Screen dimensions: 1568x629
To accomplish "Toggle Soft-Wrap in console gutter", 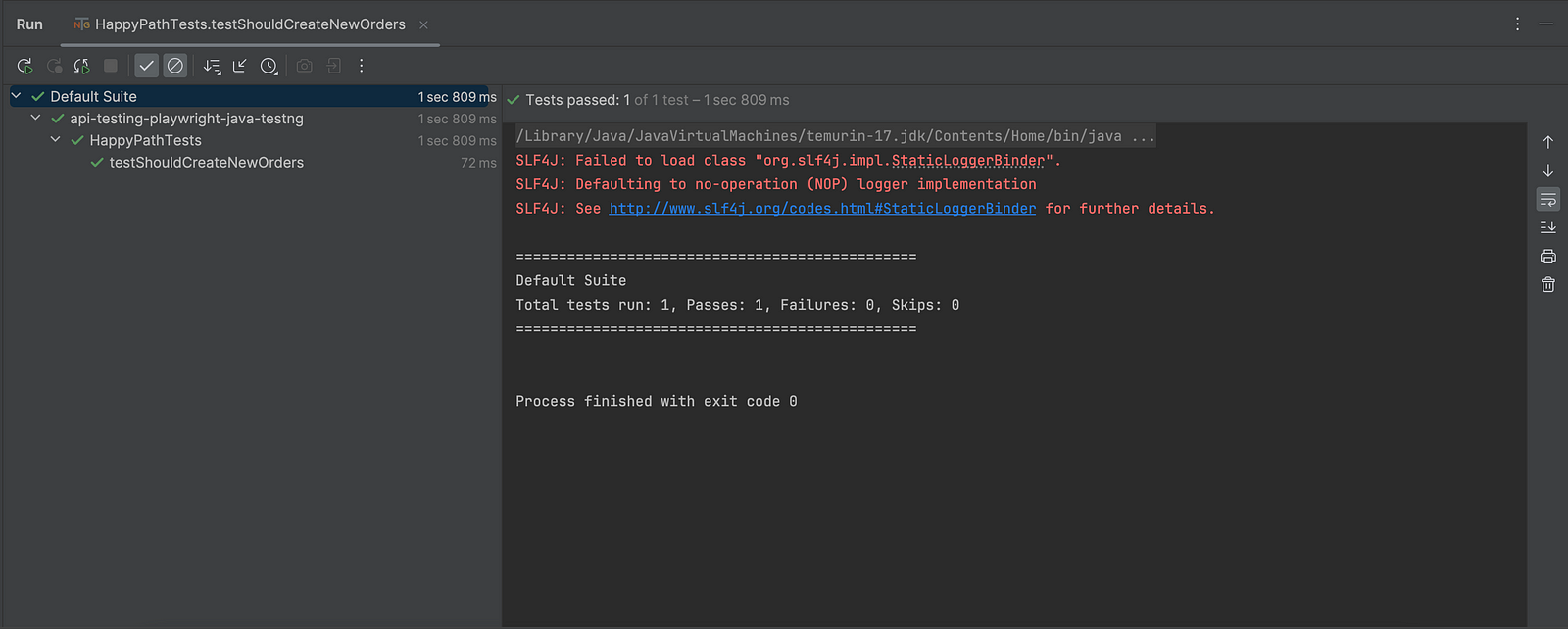I will coord(1548,199).
